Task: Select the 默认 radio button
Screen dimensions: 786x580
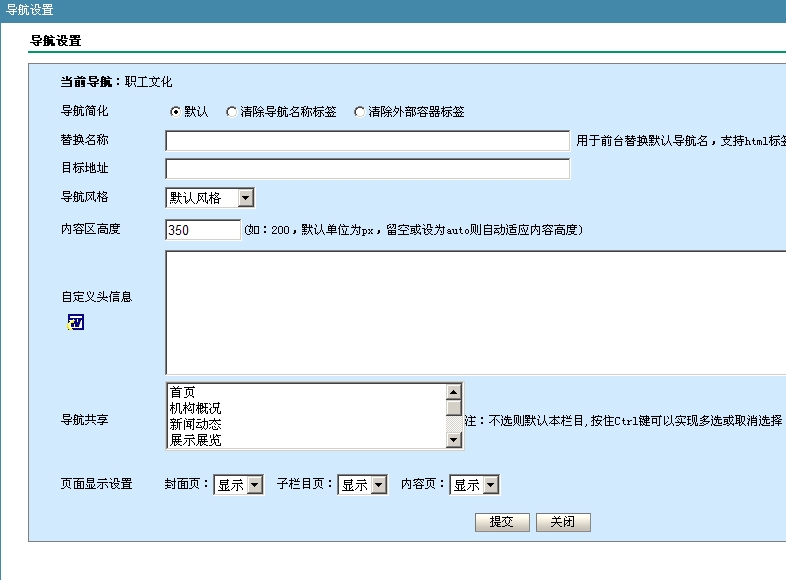Action: 176,112
